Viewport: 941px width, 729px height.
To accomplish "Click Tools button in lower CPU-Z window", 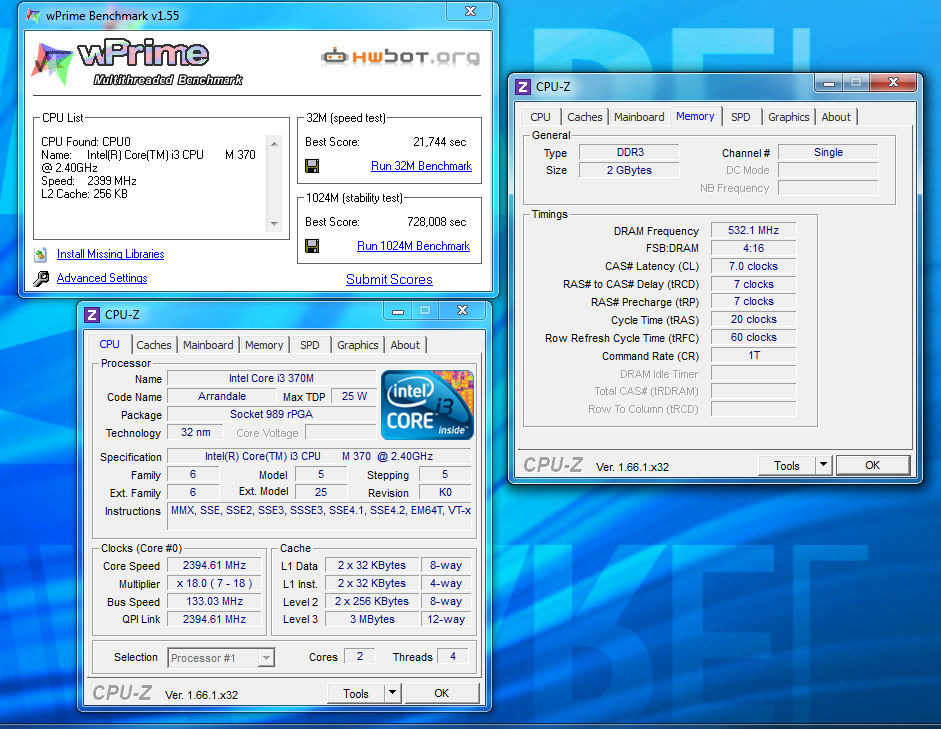I will coord(356,694).
